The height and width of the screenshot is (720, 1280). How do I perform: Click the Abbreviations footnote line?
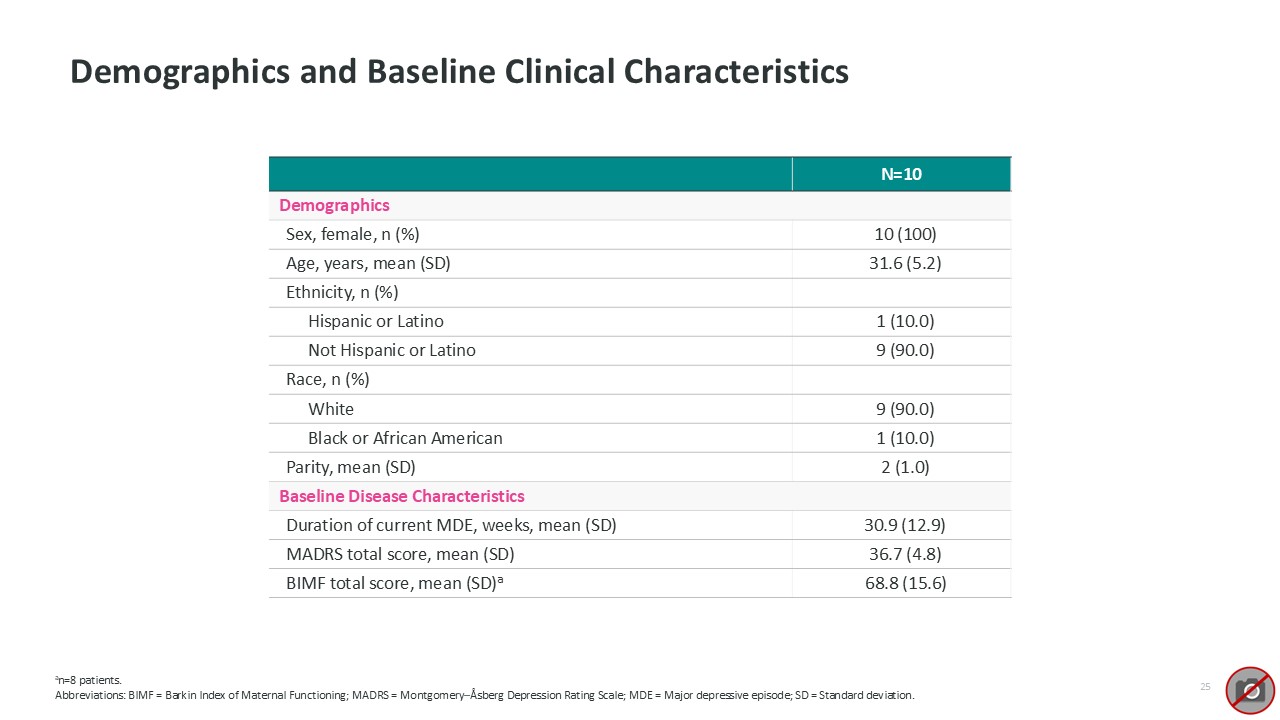pos(484,694)
